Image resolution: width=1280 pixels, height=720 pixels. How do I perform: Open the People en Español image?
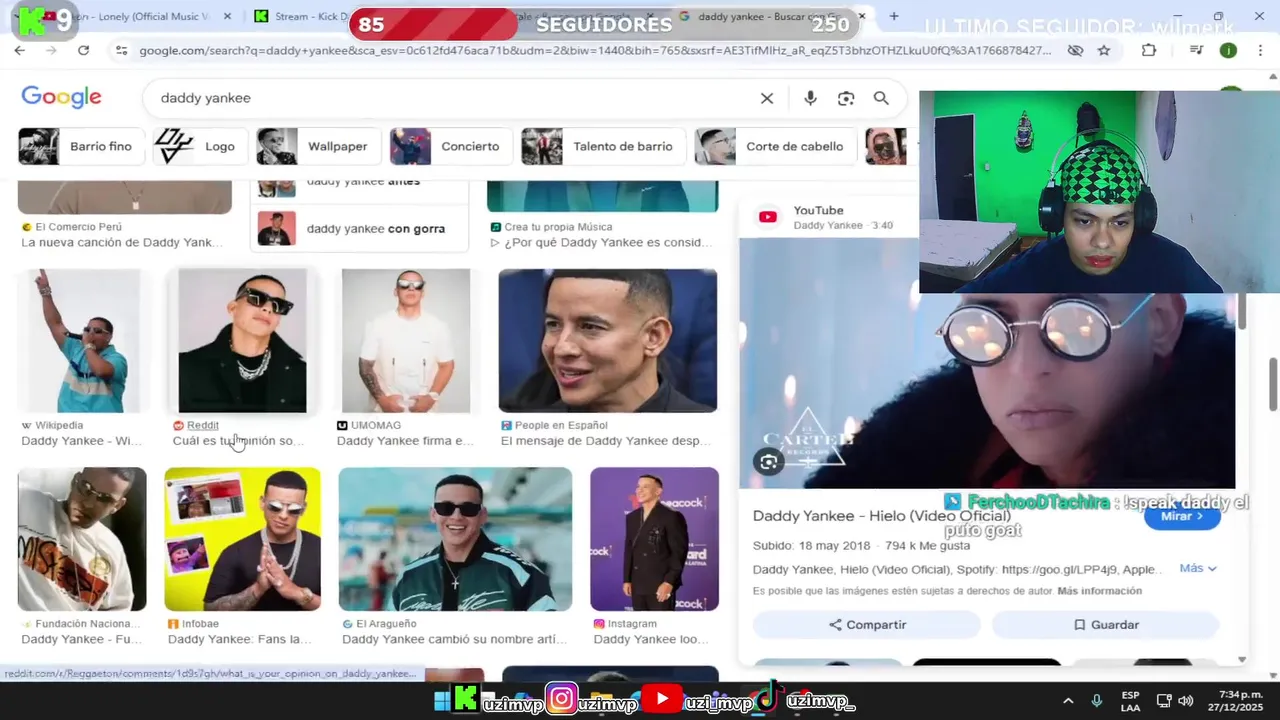(x=608, y=340)
